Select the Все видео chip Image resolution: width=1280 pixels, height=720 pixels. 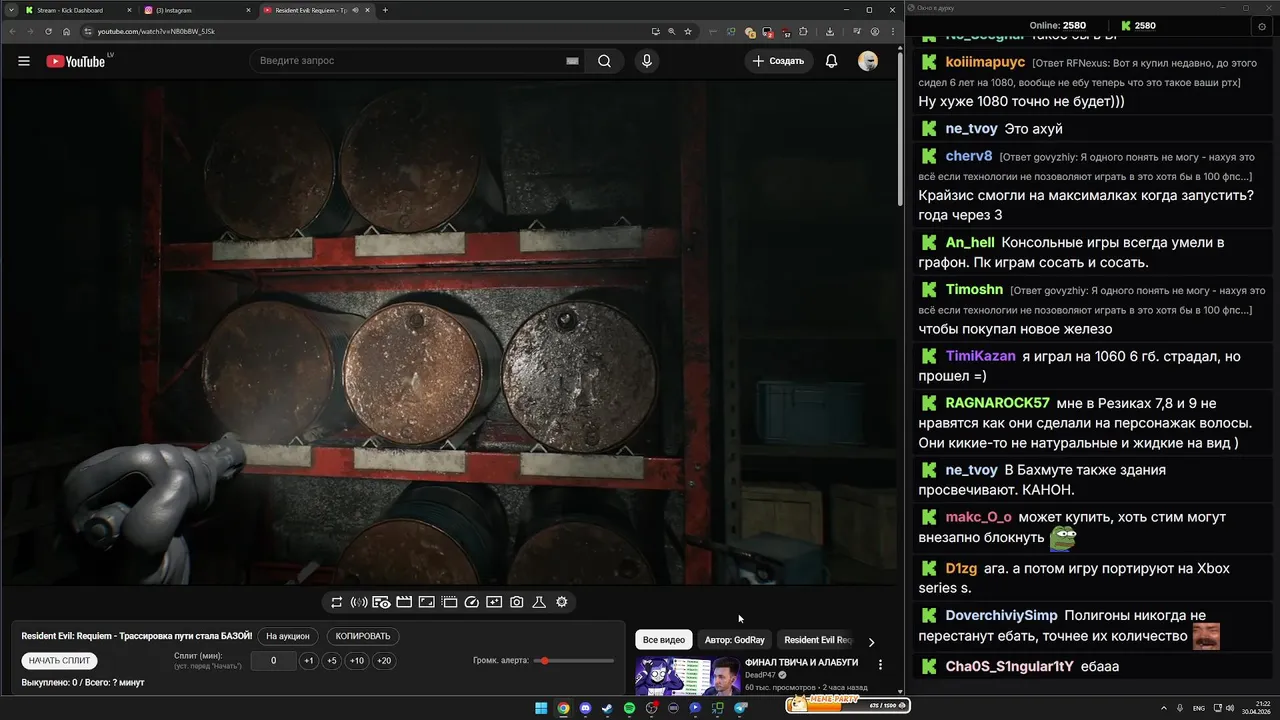(664, 640)
